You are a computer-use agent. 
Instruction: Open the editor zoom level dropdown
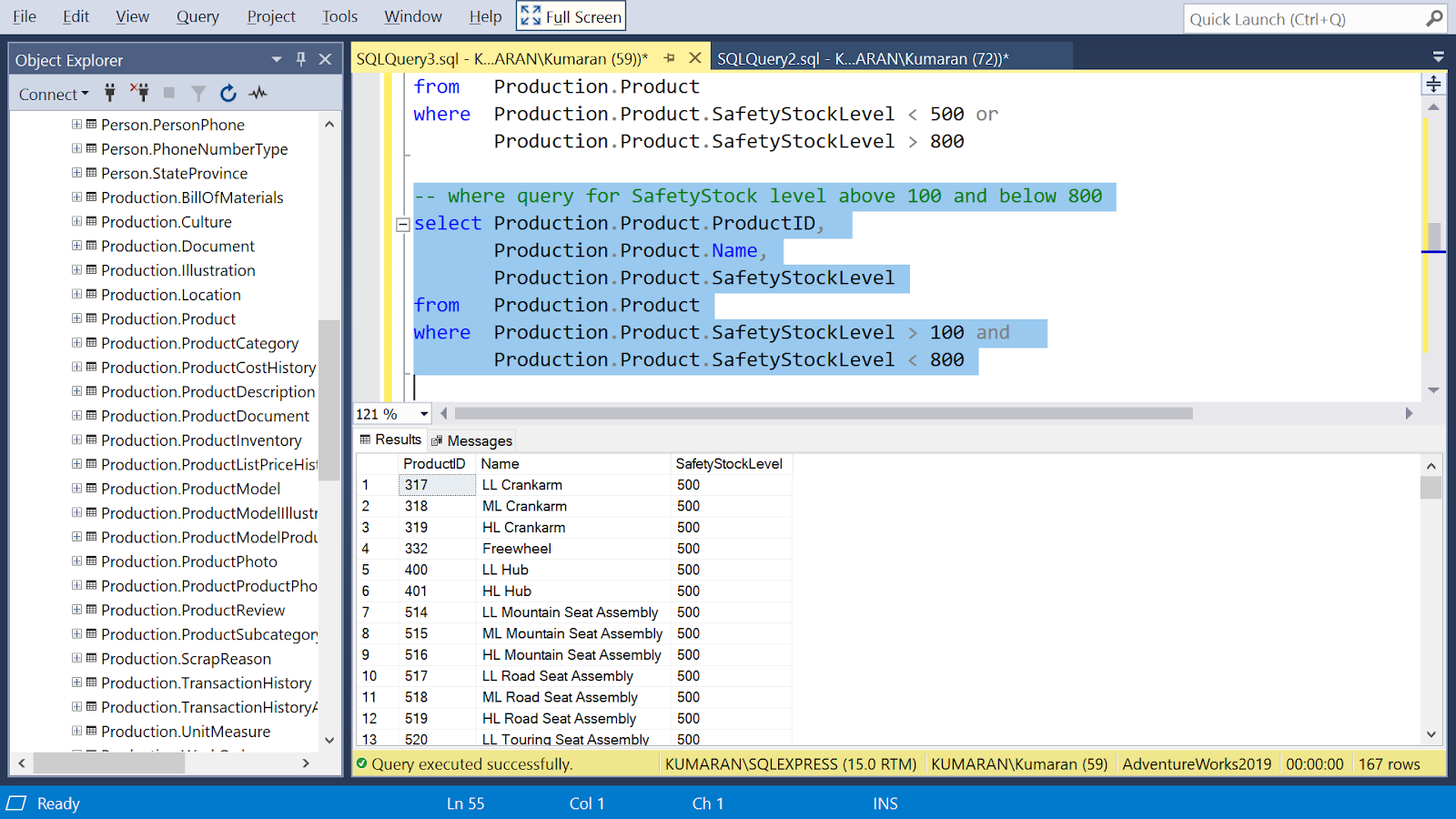click(424, 414)
